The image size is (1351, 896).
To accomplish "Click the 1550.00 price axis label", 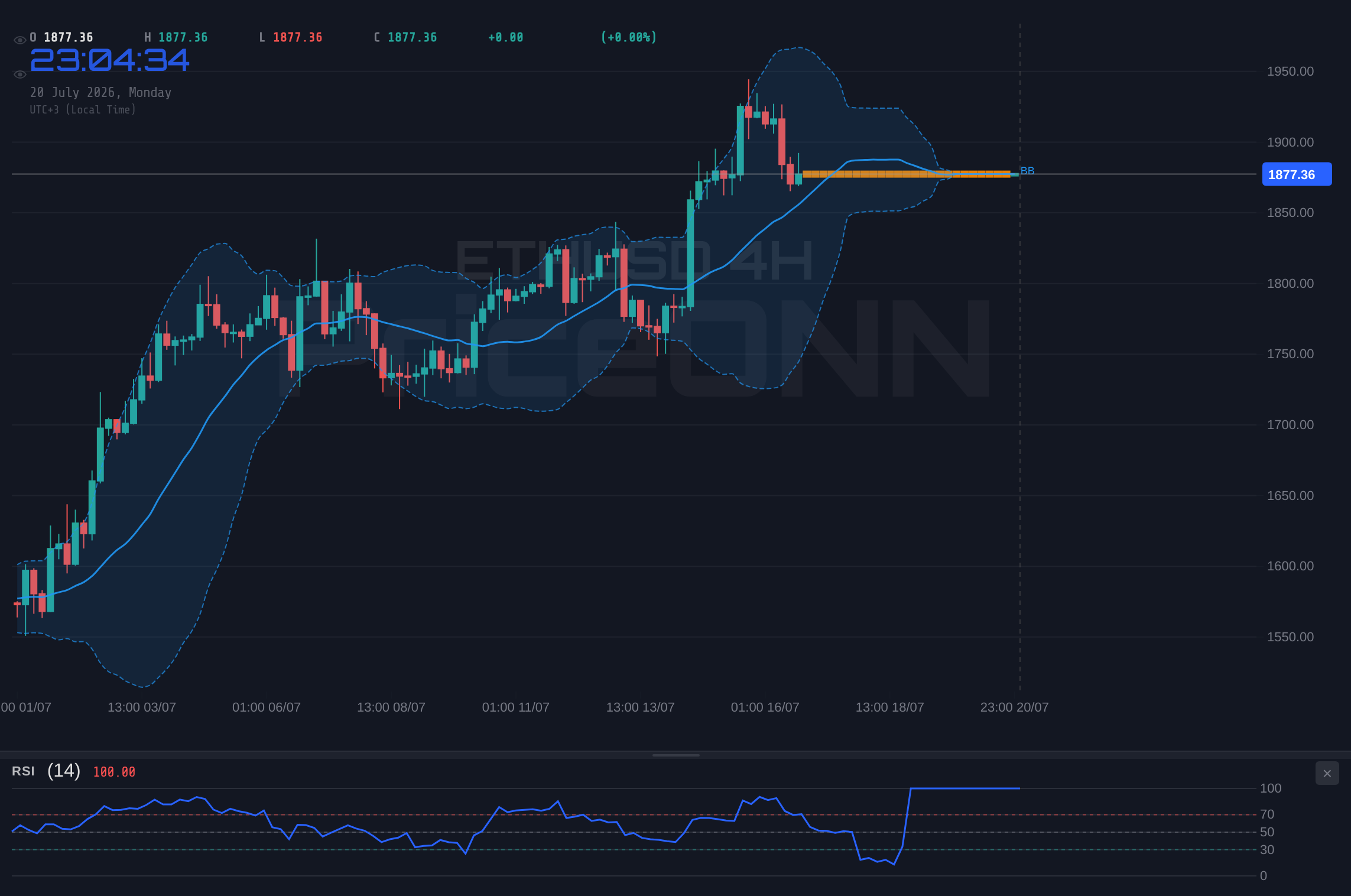I will point(1290,637).
